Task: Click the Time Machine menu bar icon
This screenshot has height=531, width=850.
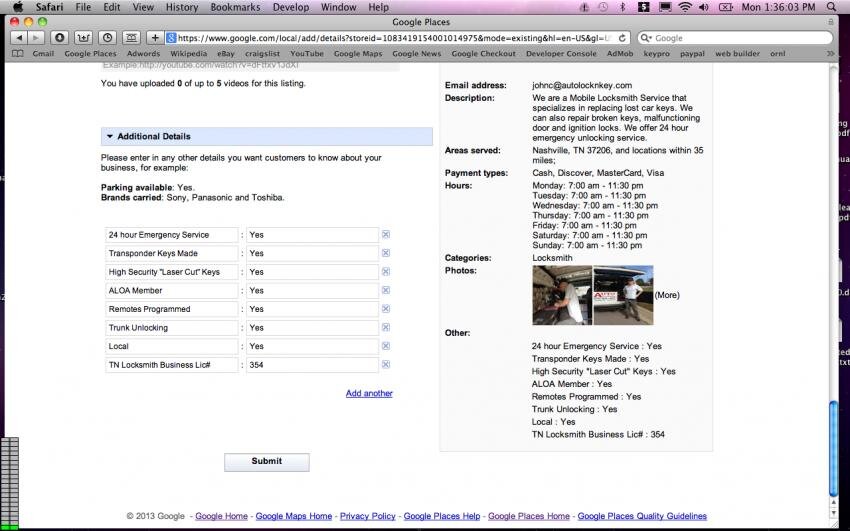Action: (x=603, y=7)
